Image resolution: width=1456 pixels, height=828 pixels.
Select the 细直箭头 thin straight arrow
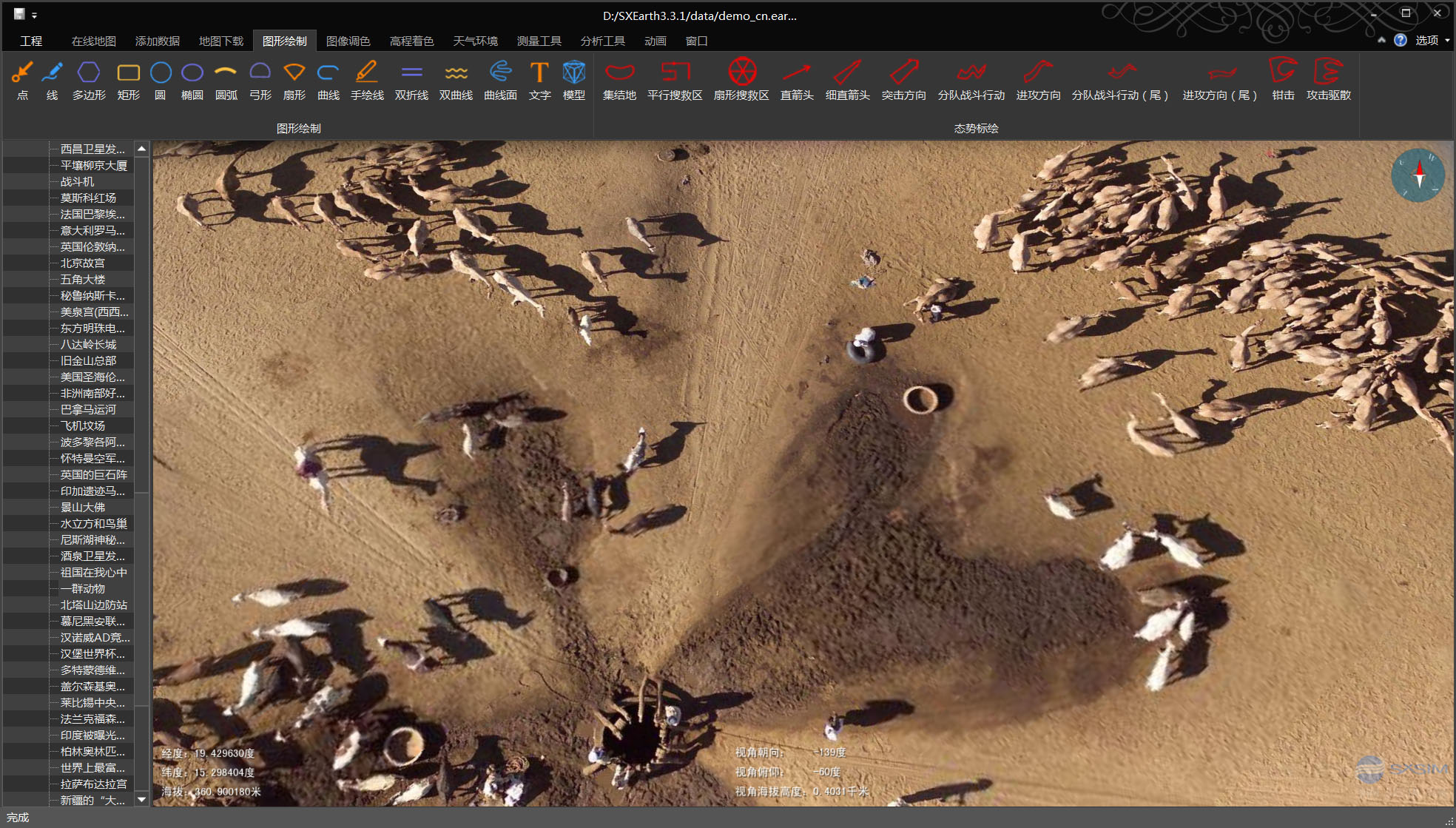click(848, 81)
